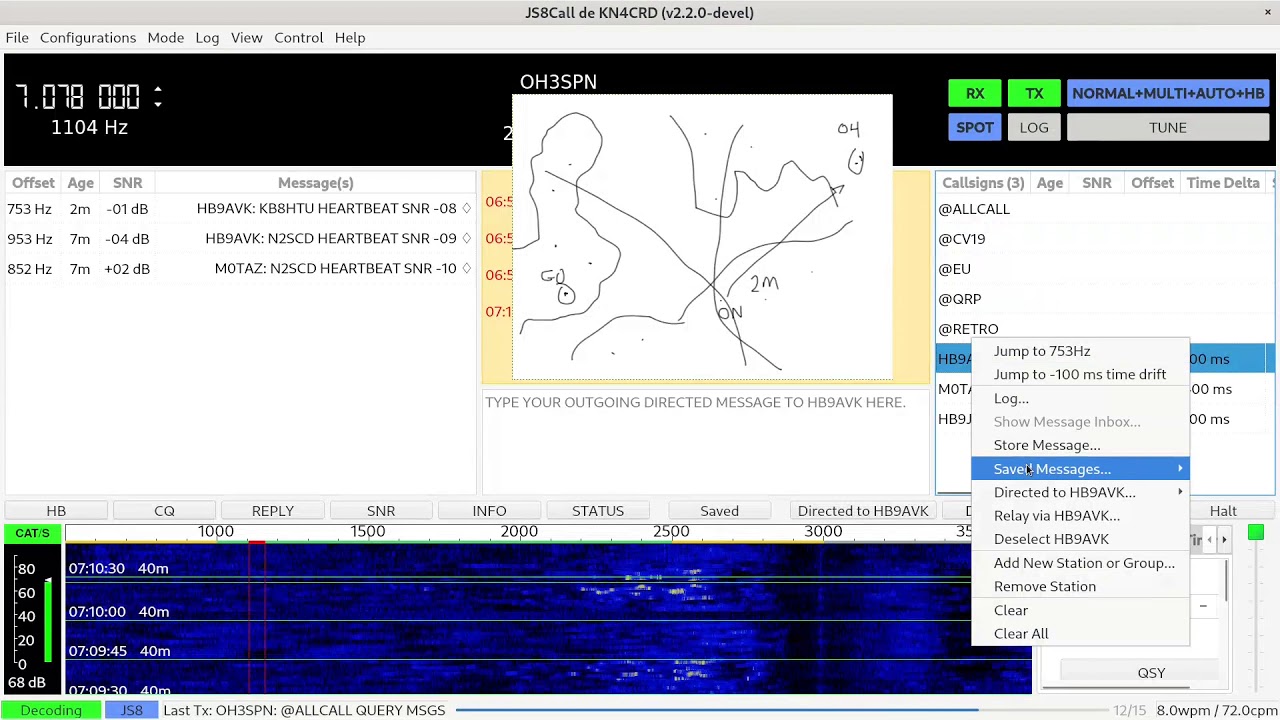Screen dimensions: 1280x720
Task: Click the CQ macro button
Action: [x=164, y=511]
